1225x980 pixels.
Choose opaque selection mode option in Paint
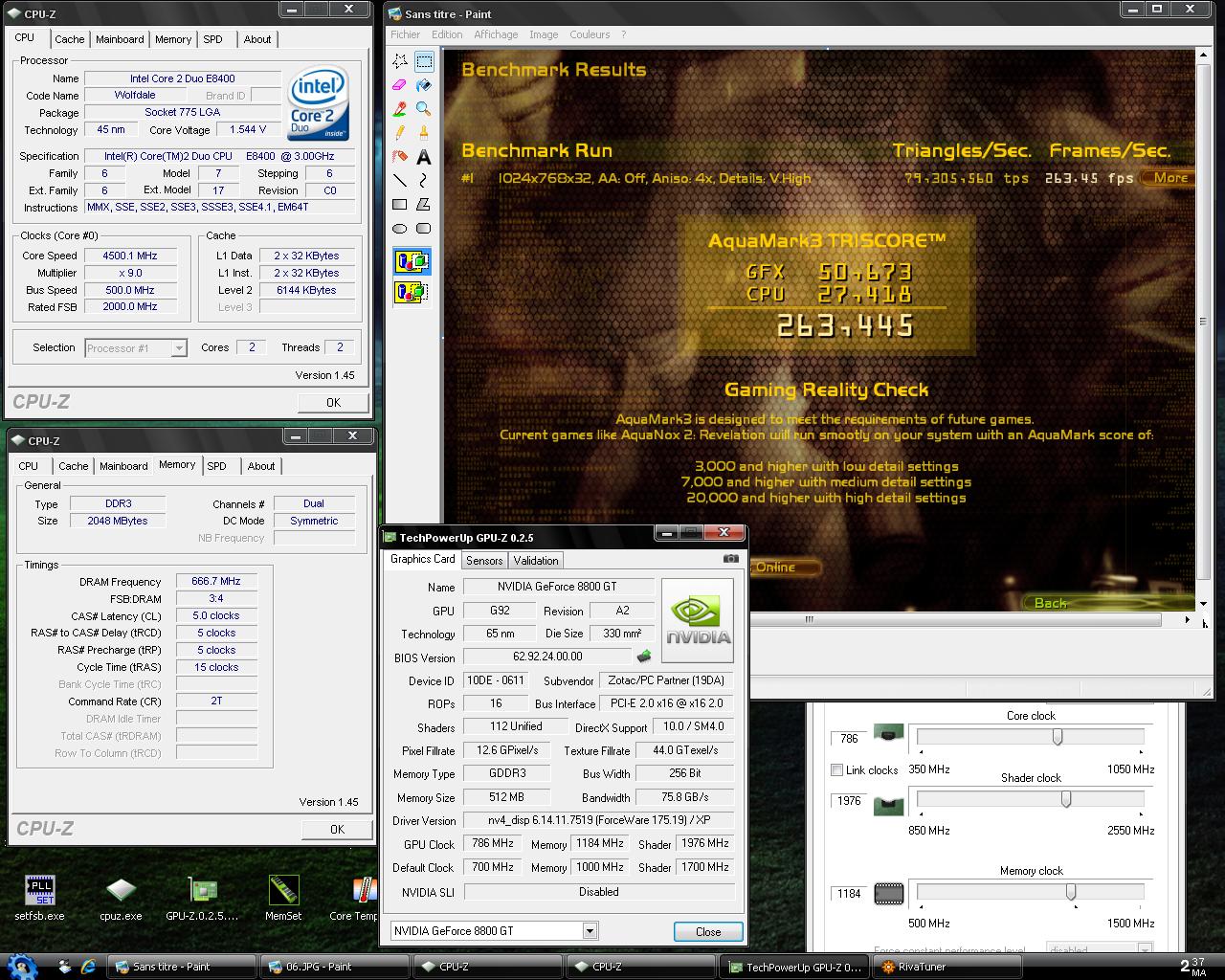click(412, 261)
